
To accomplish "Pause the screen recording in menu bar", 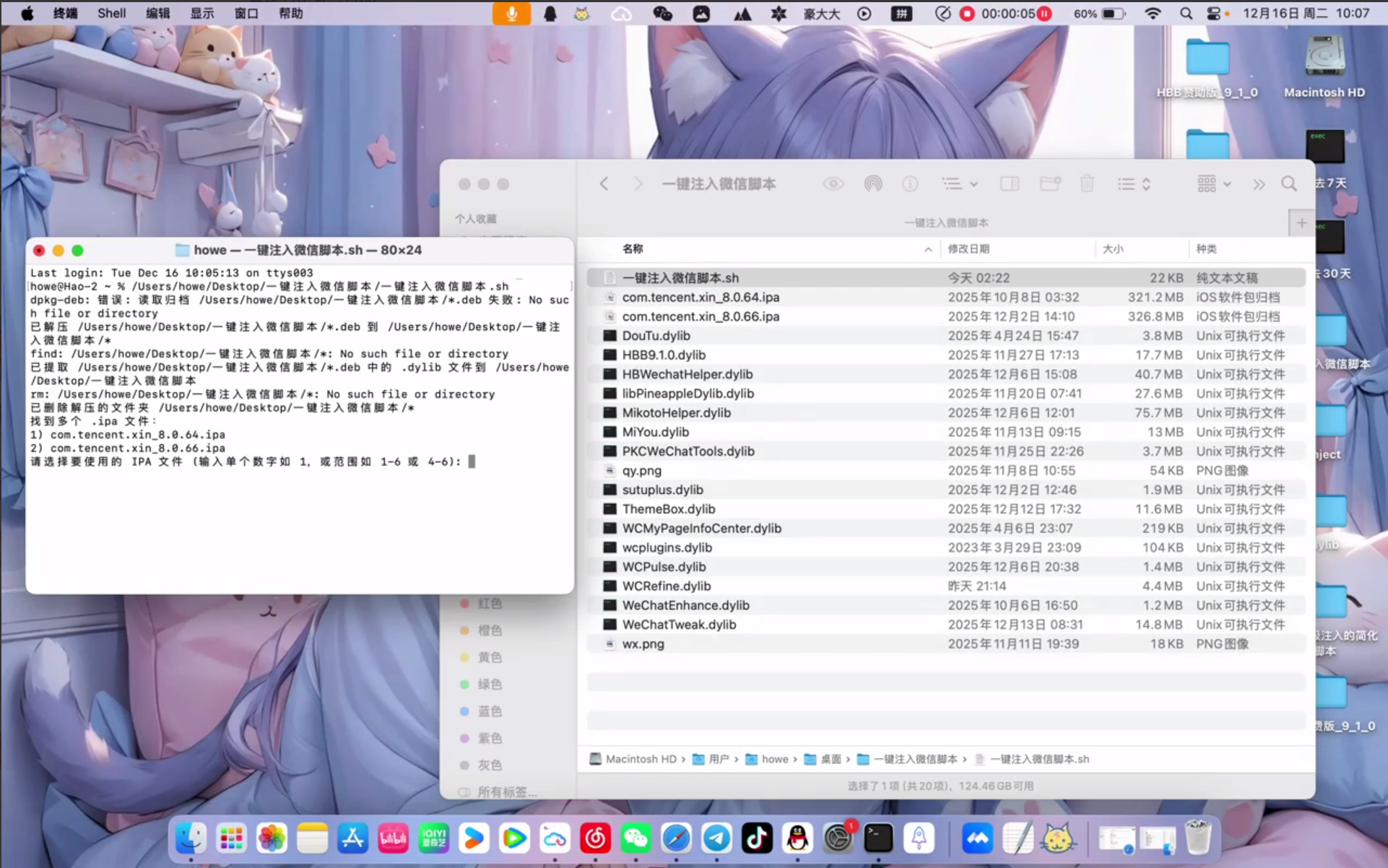I will click(x=1044, y=14).
